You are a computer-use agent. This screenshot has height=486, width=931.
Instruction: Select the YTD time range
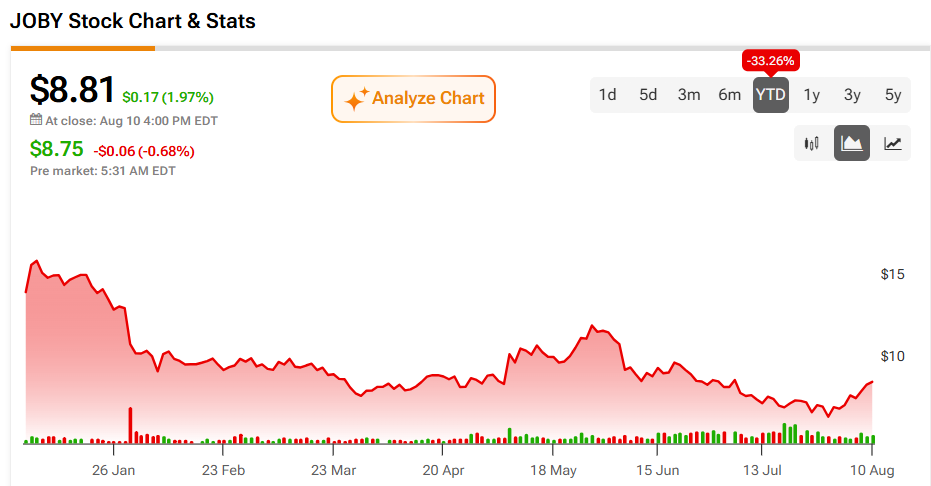(771, 95)
